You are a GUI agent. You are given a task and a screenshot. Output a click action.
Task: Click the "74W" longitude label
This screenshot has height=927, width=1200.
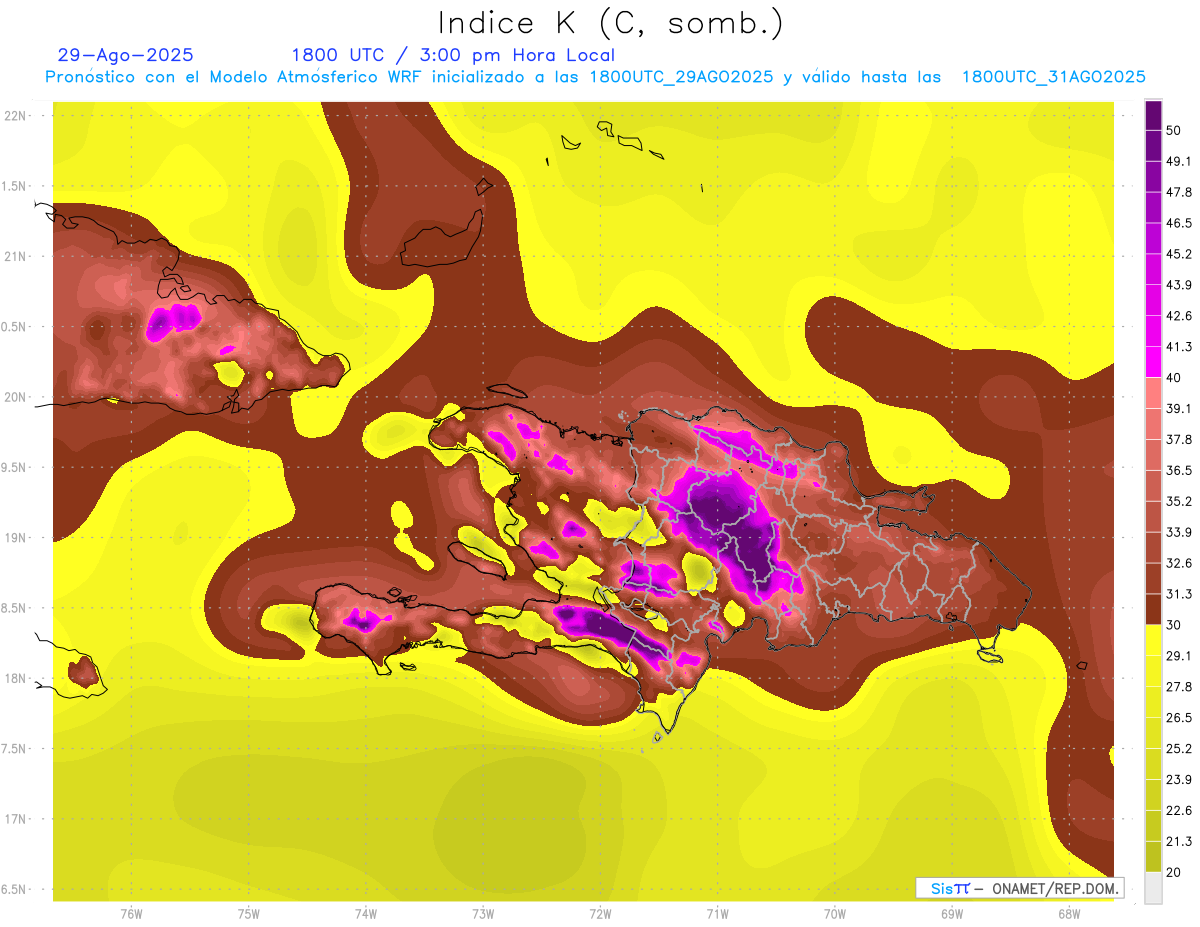pos(366,914)
